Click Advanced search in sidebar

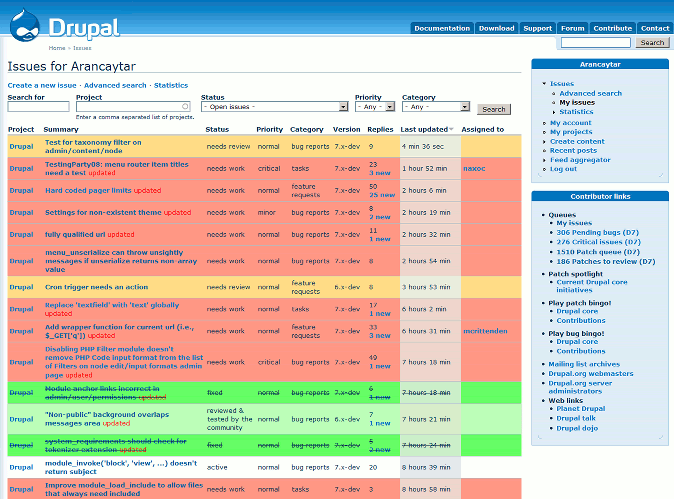(590, 93)
